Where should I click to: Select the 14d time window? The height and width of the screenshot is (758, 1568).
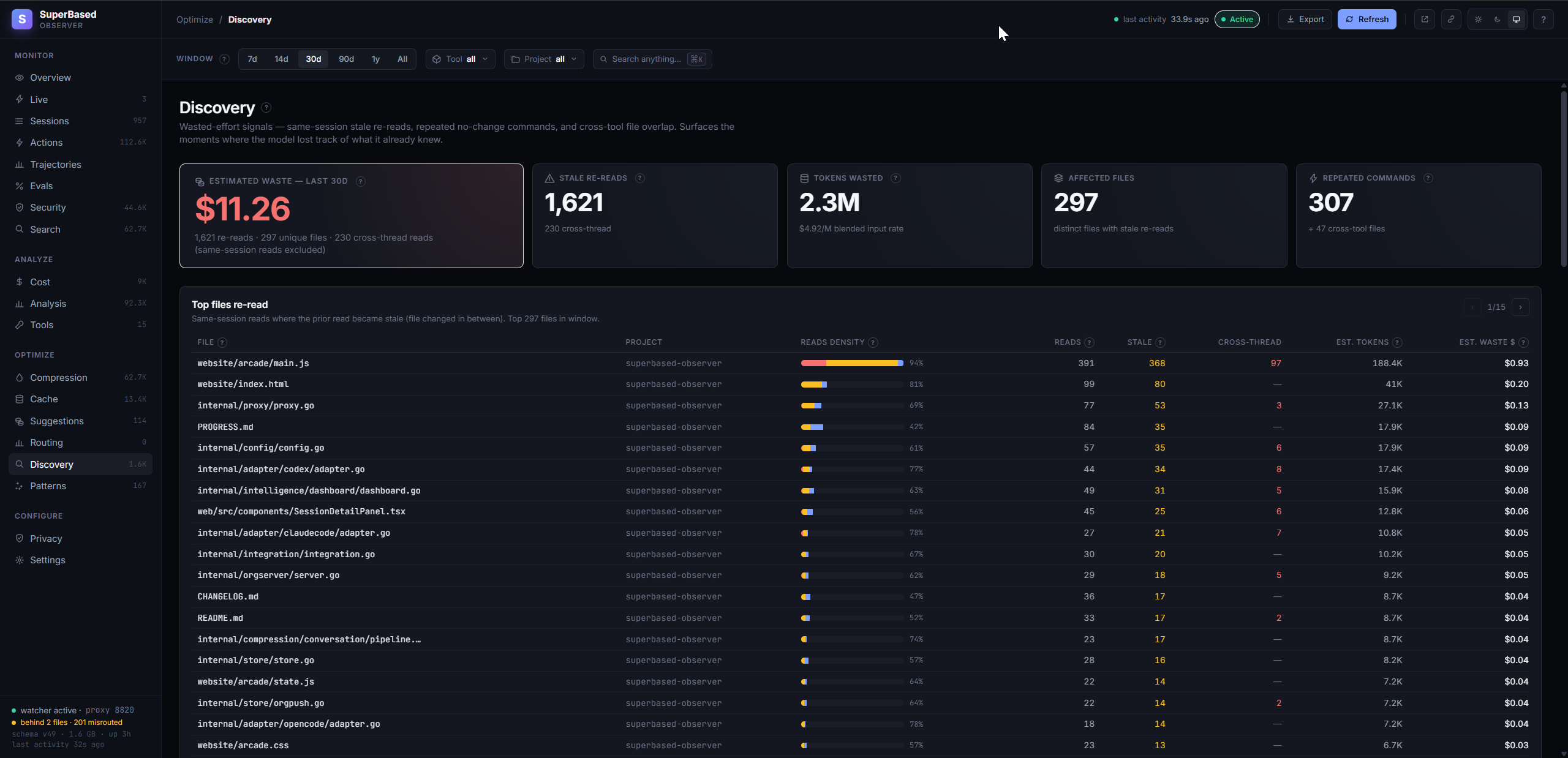(281, 59)
